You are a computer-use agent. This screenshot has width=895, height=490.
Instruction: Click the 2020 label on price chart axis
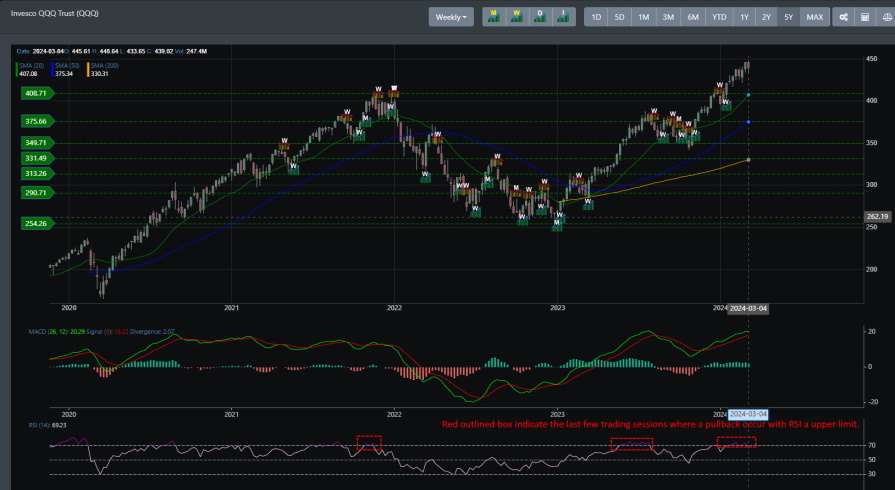click(x=68, y=308)
